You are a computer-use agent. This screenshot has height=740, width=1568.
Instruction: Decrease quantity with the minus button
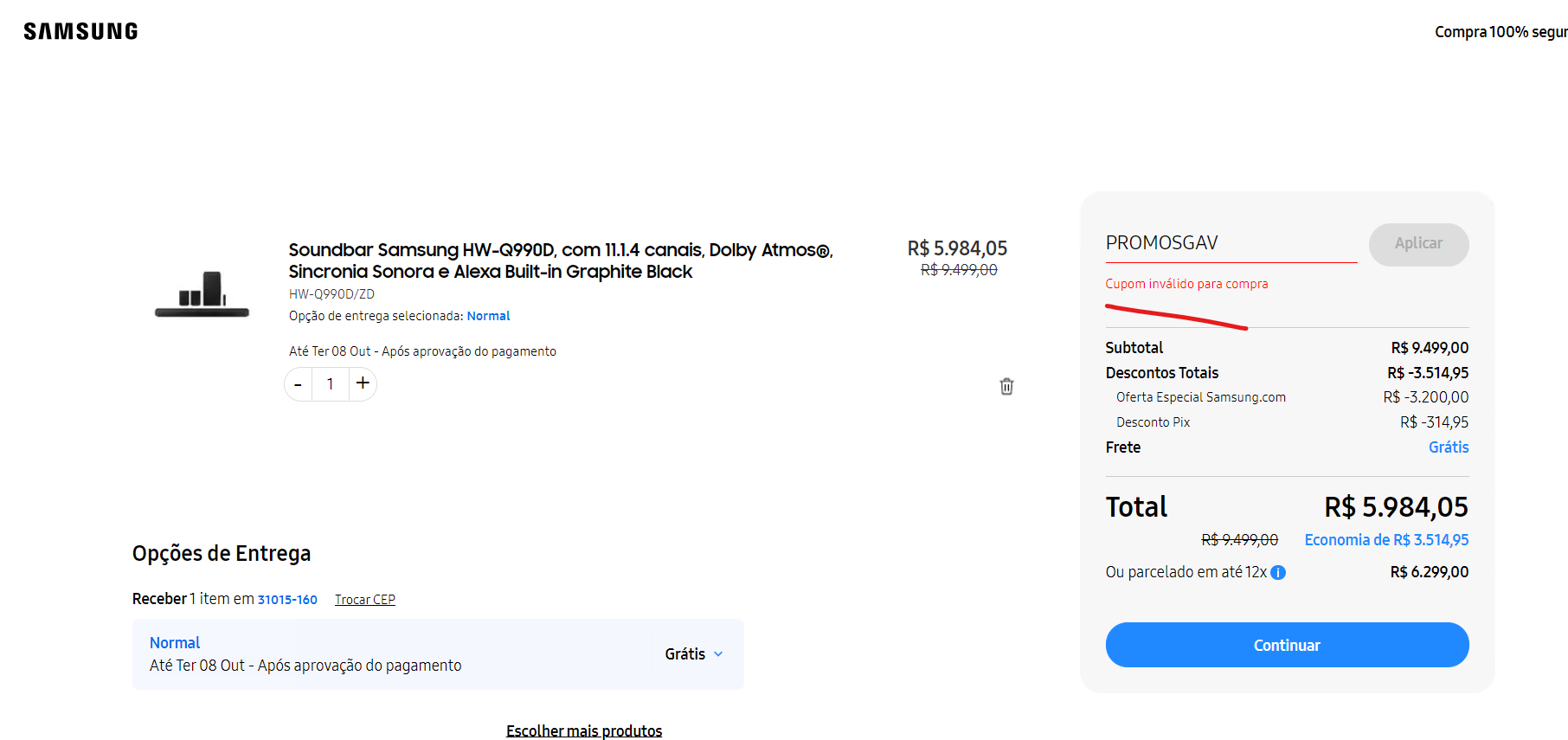tap(299, 384)
